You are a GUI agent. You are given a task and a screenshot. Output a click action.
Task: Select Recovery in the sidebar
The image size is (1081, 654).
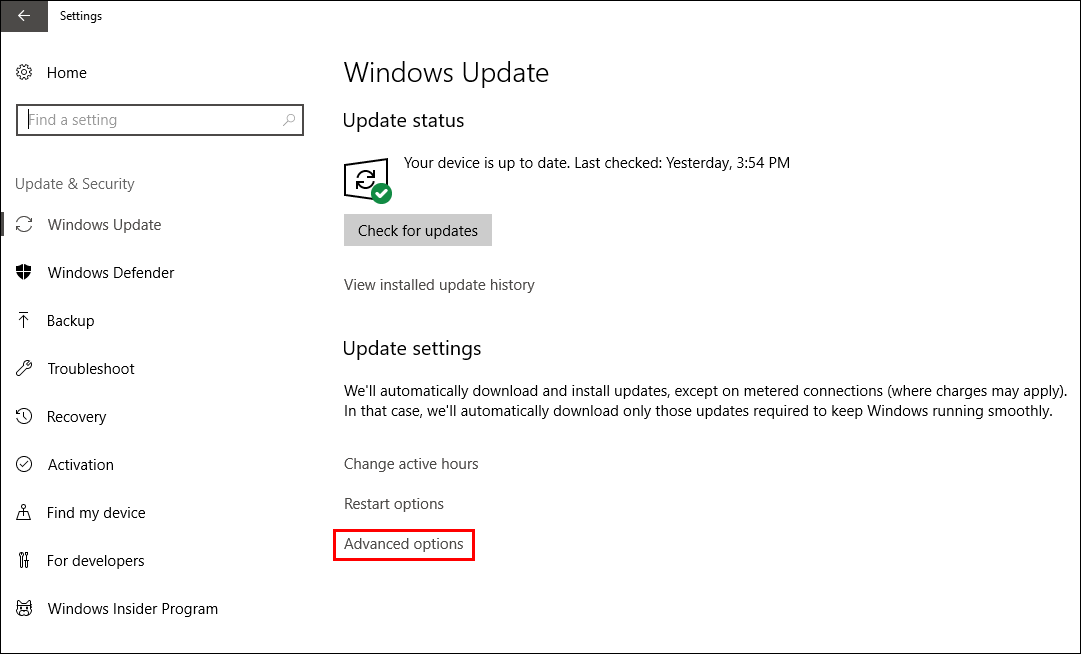77,417
